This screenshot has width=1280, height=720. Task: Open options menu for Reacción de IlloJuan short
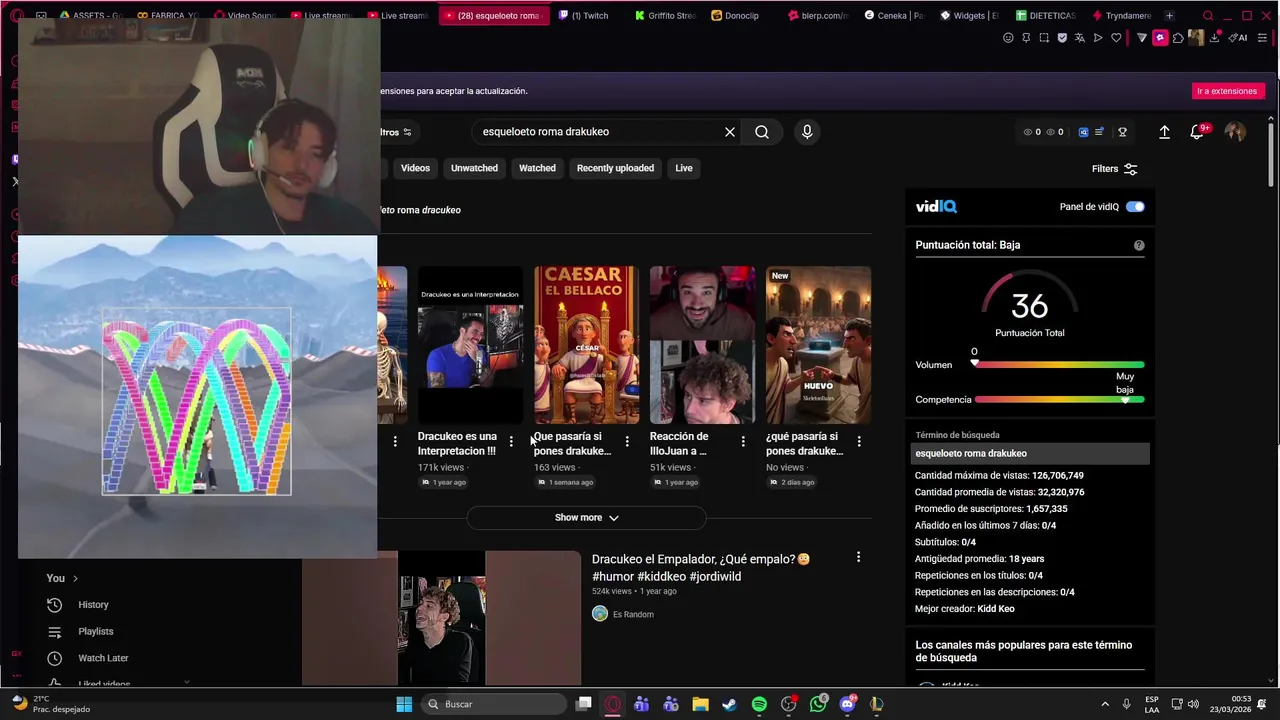pos(743,441)
